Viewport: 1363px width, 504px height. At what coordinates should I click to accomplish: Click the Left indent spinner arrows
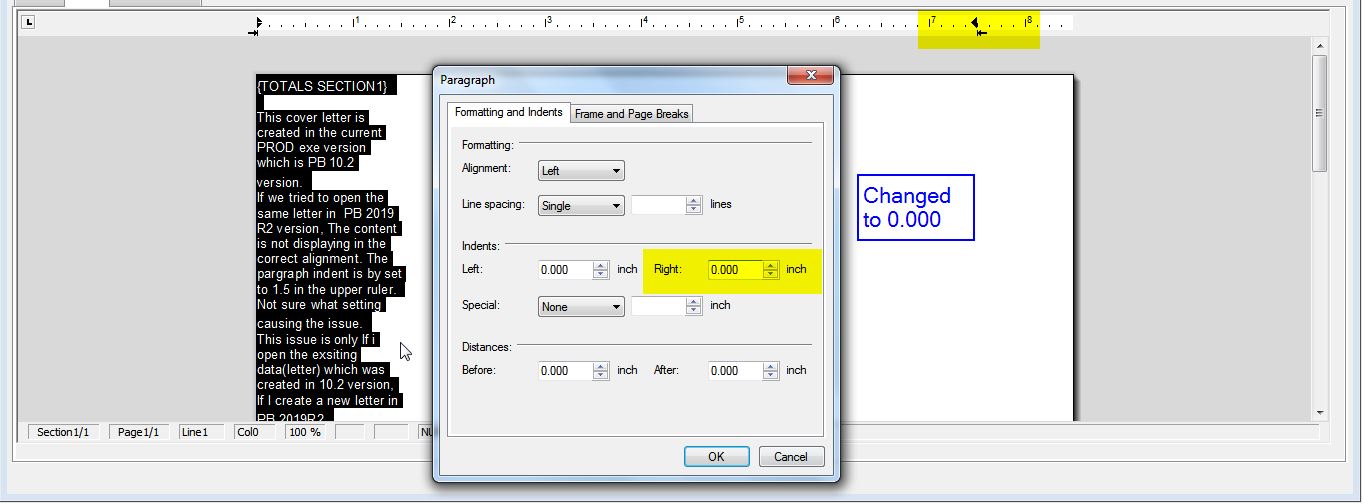[601, 270]
